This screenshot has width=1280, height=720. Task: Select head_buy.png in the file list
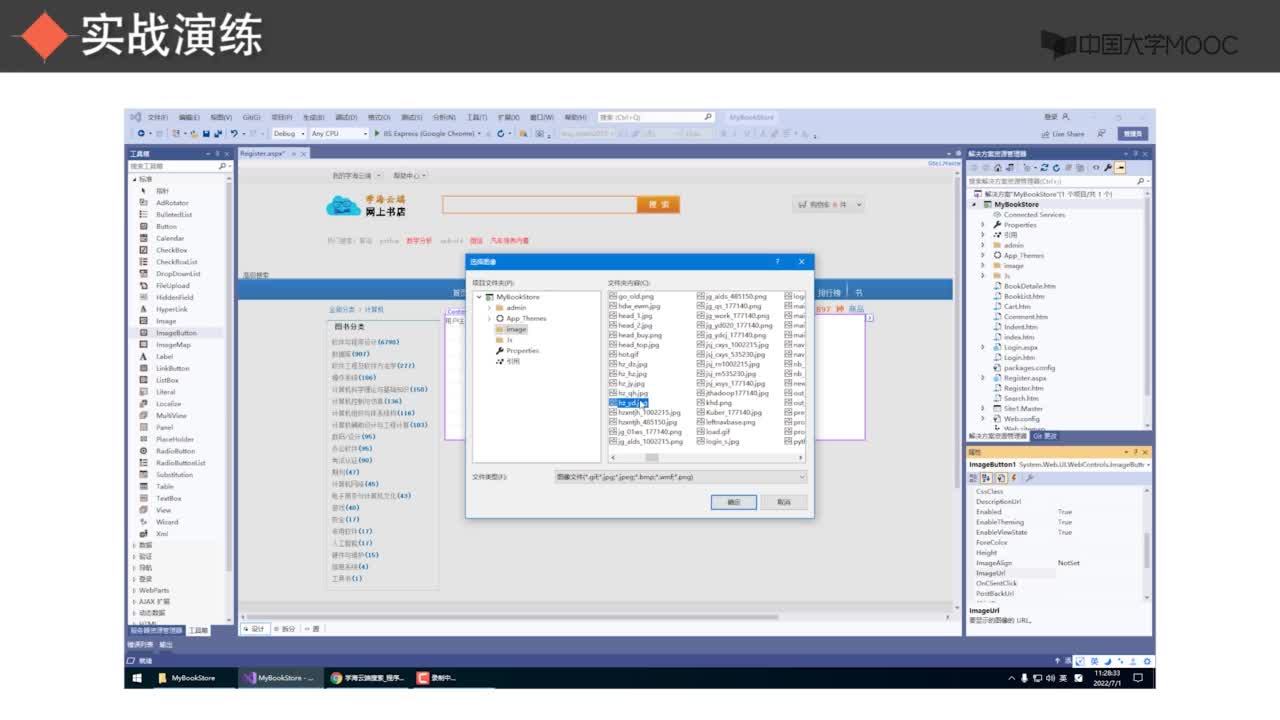click(x=635, y=335)
